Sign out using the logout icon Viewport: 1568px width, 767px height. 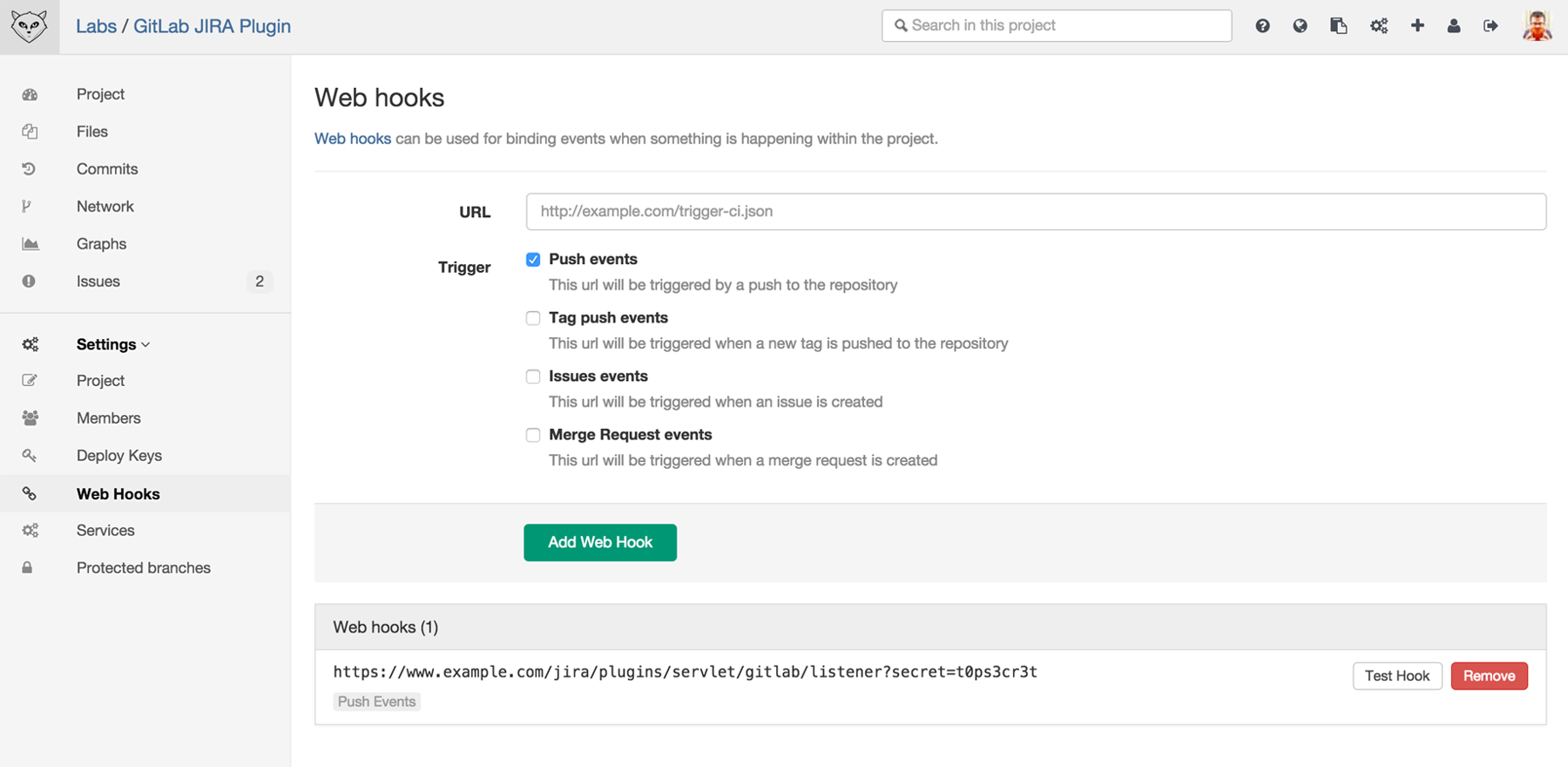tap(1490, 25)
